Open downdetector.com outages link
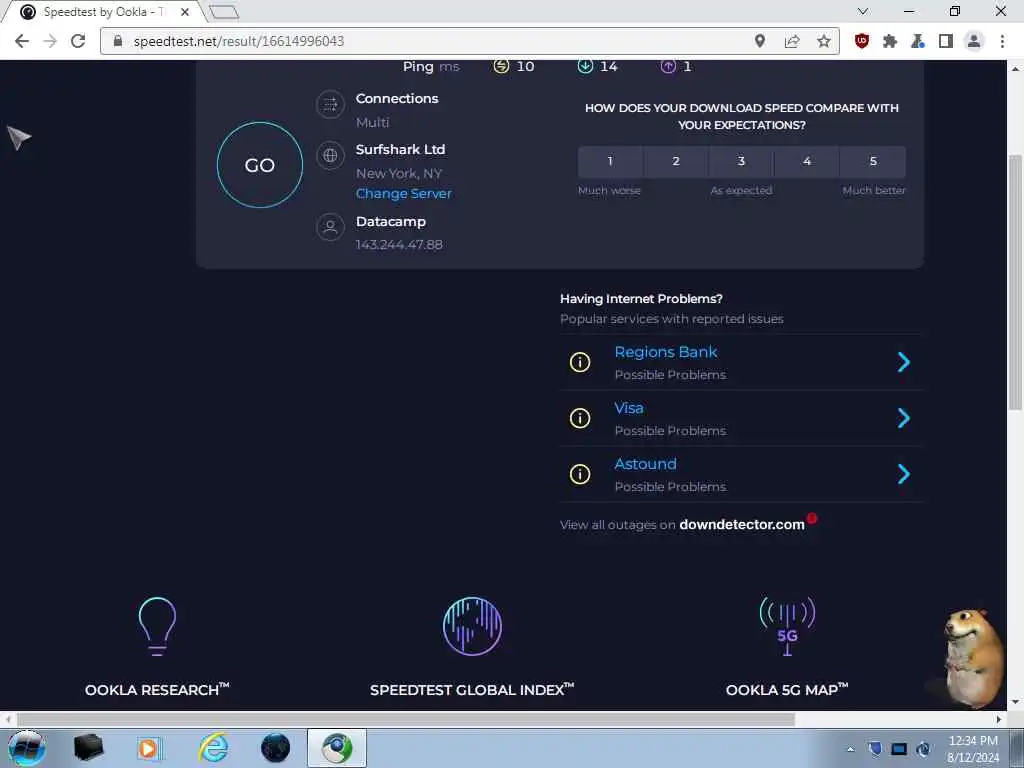1024x768 pixels. pyautogui.click(x=742, y=524)
